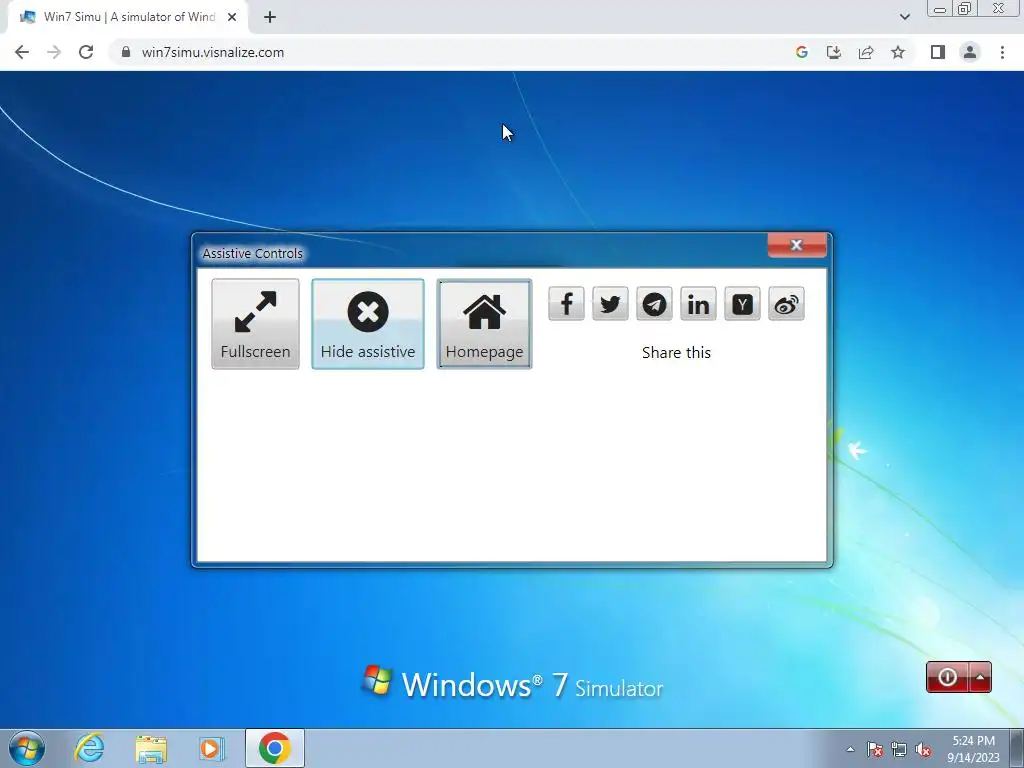
Task: Share via the Telegram icon
Action: point(654,304)
